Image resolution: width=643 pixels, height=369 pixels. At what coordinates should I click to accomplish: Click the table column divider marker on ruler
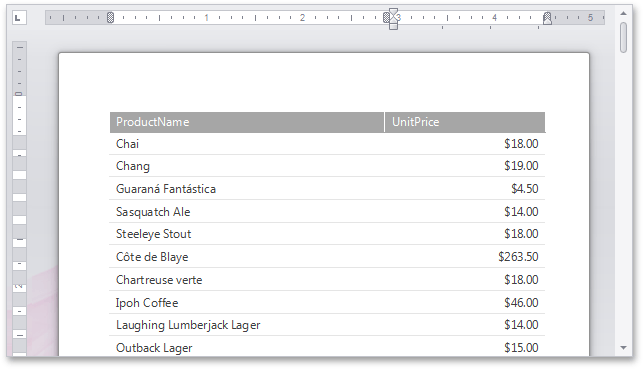[x=386, y=17]
